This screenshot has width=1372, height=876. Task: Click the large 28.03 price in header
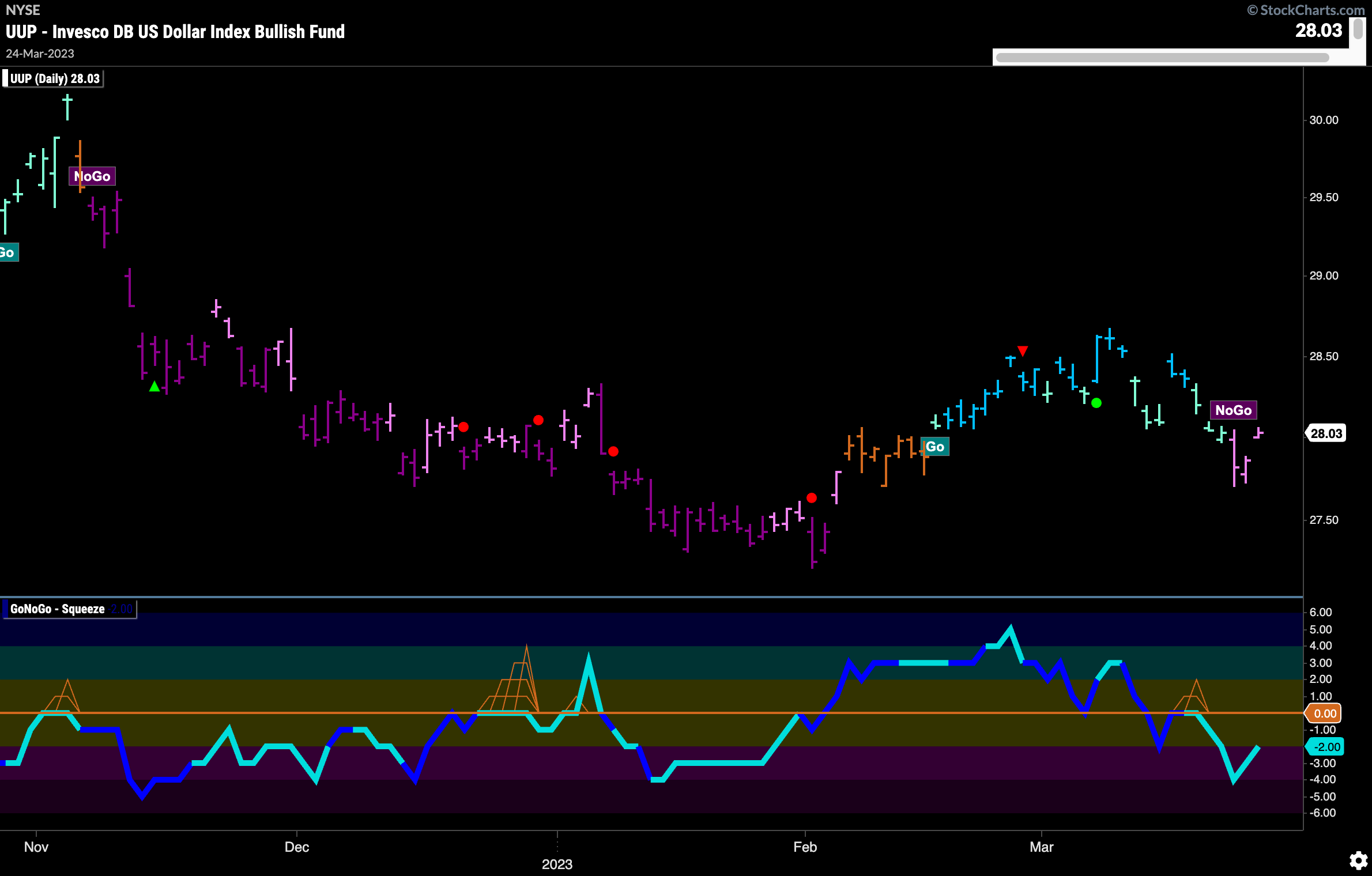point(1318,30)
